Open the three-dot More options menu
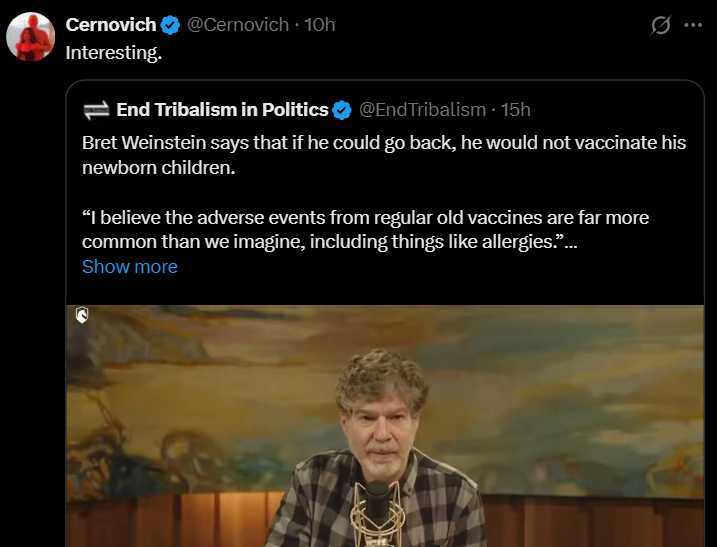Viewport: 717px width, 547px height. coord(692,26)
